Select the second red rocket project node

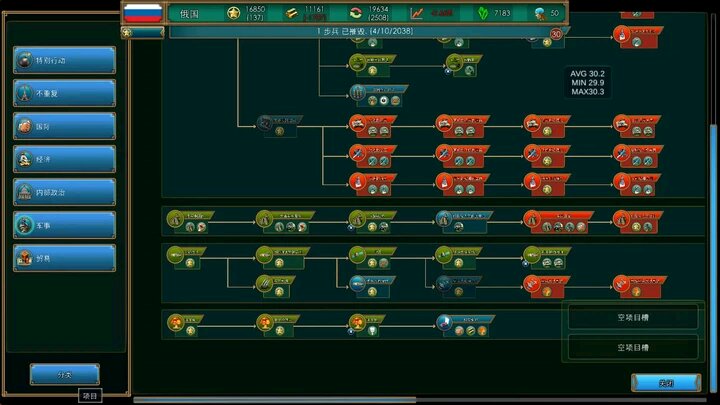462,185
